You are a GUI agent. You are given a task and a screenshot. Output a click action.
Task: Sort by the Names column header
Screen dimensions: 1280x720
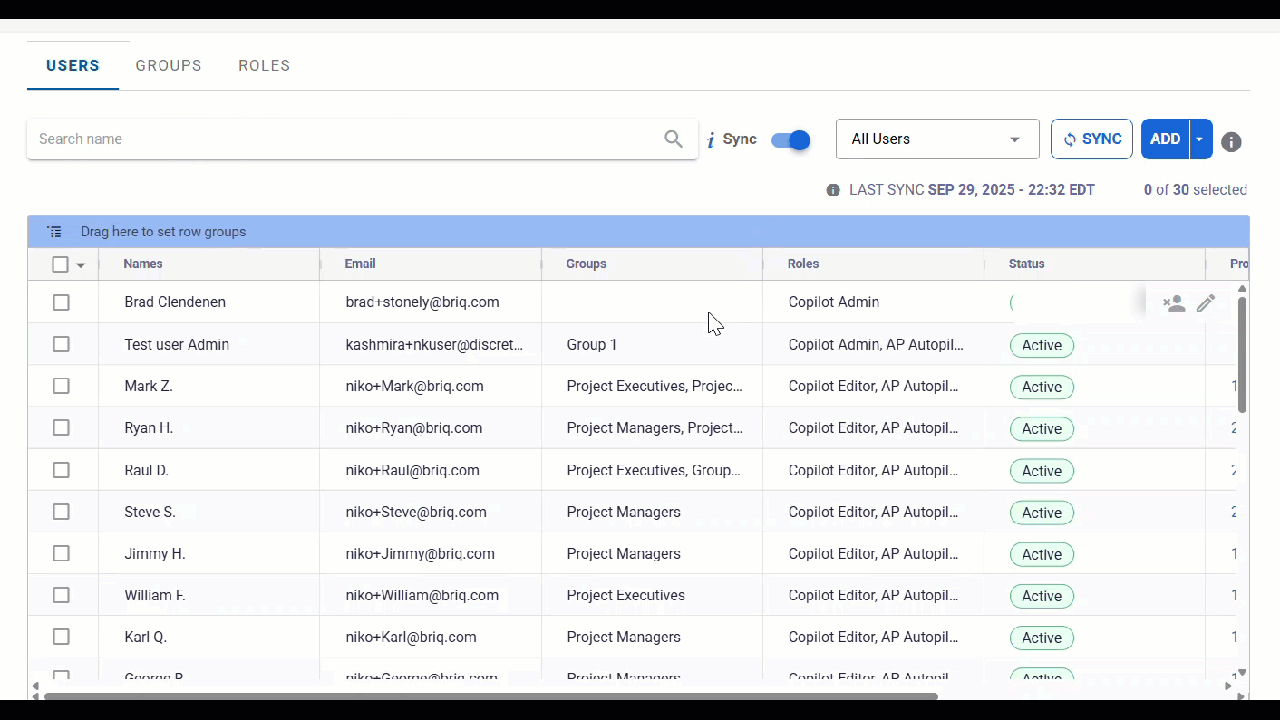click(143, 264)
